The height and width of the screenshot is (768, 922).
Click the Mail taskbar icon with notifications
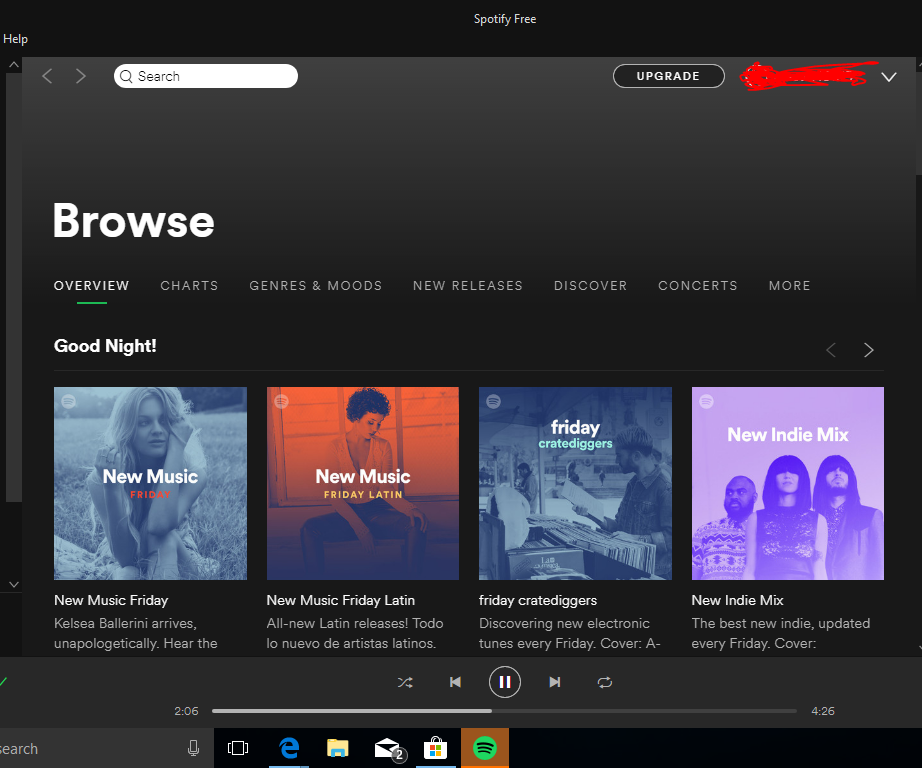[386, 748]
